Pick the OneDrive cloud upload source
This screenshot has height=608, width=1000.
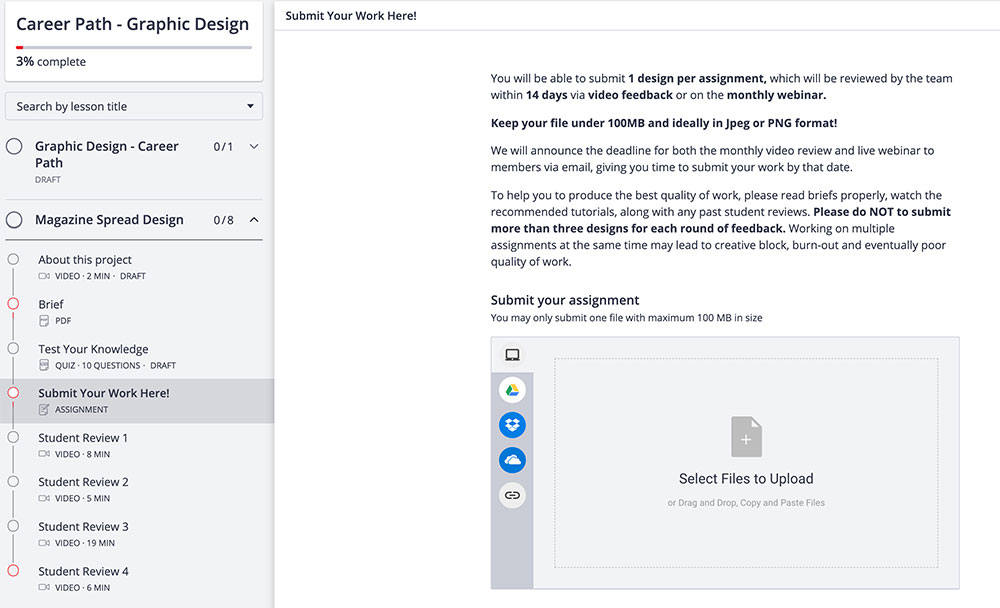point(512,460)
